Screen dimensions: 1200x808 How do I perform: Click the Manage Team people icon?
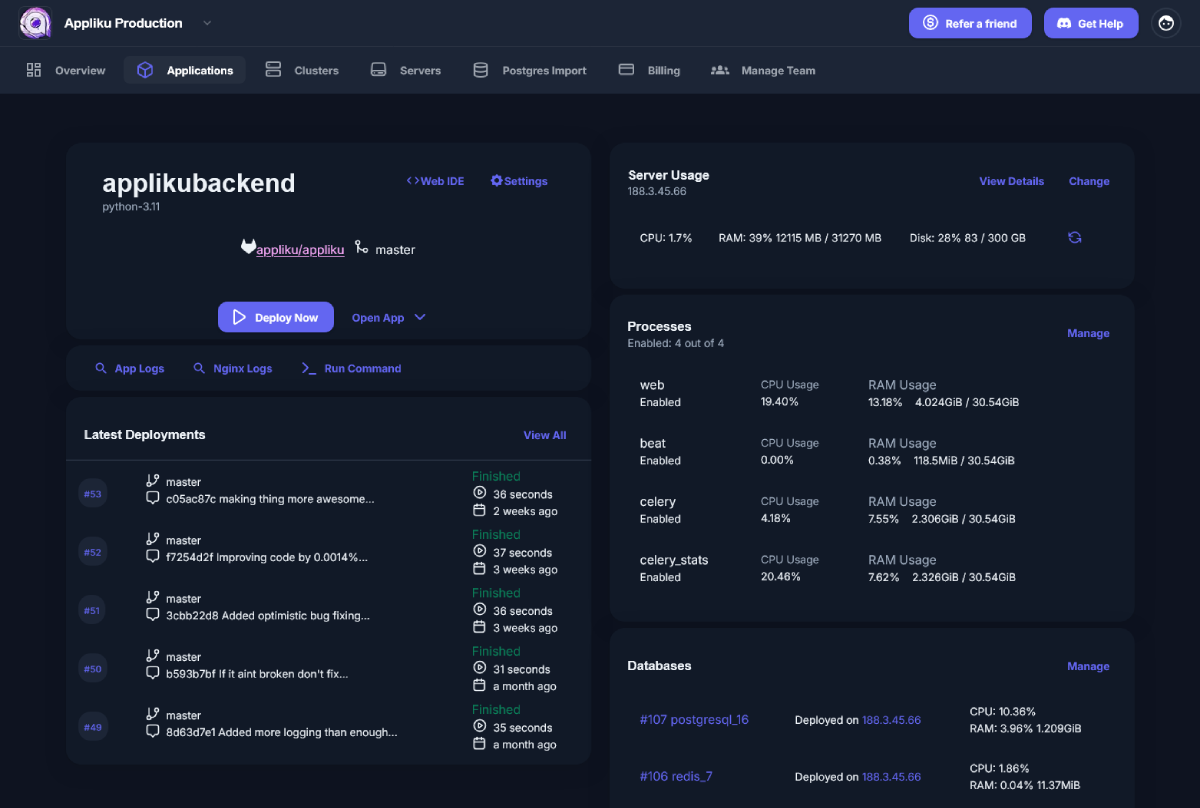[720, 70]
